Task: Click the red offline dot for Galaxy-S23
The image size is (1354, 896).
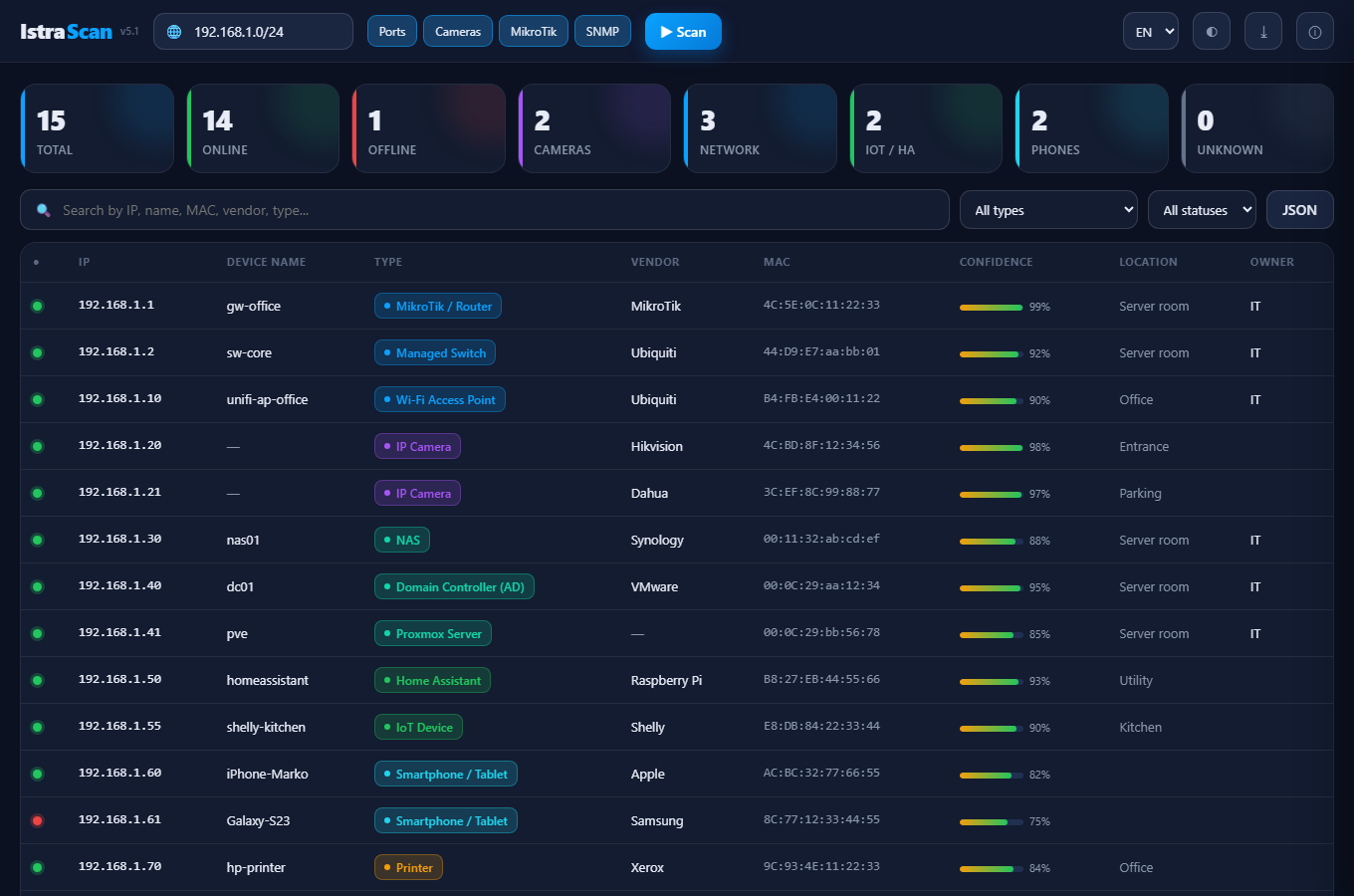Action: coord(38,821)
